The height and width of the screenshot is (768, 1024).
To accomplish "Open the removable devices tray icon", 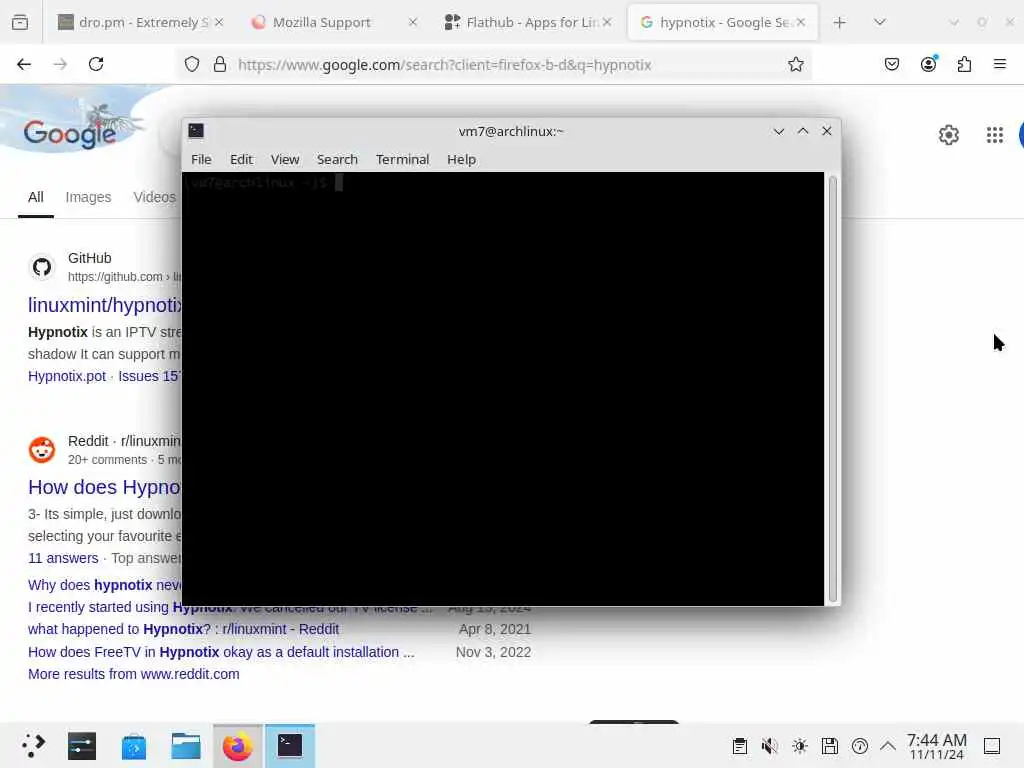I will pos(829,746).
